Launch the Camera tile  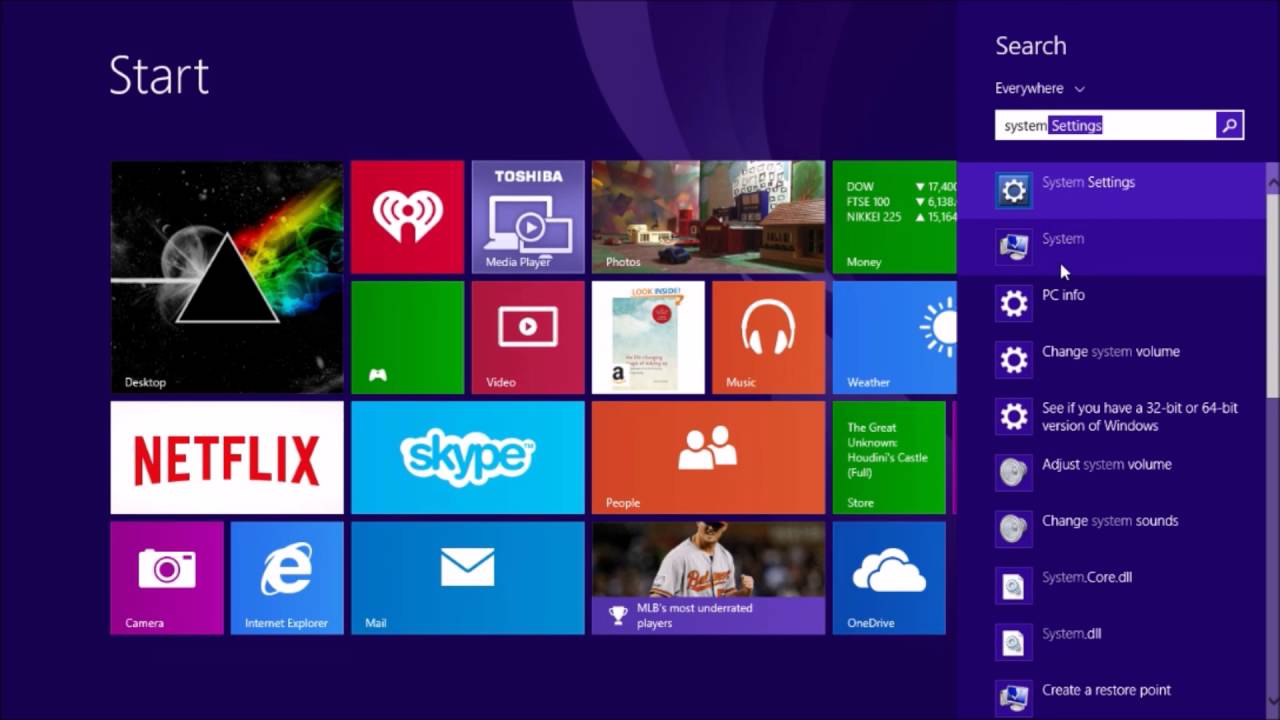[x=167, y=578]
